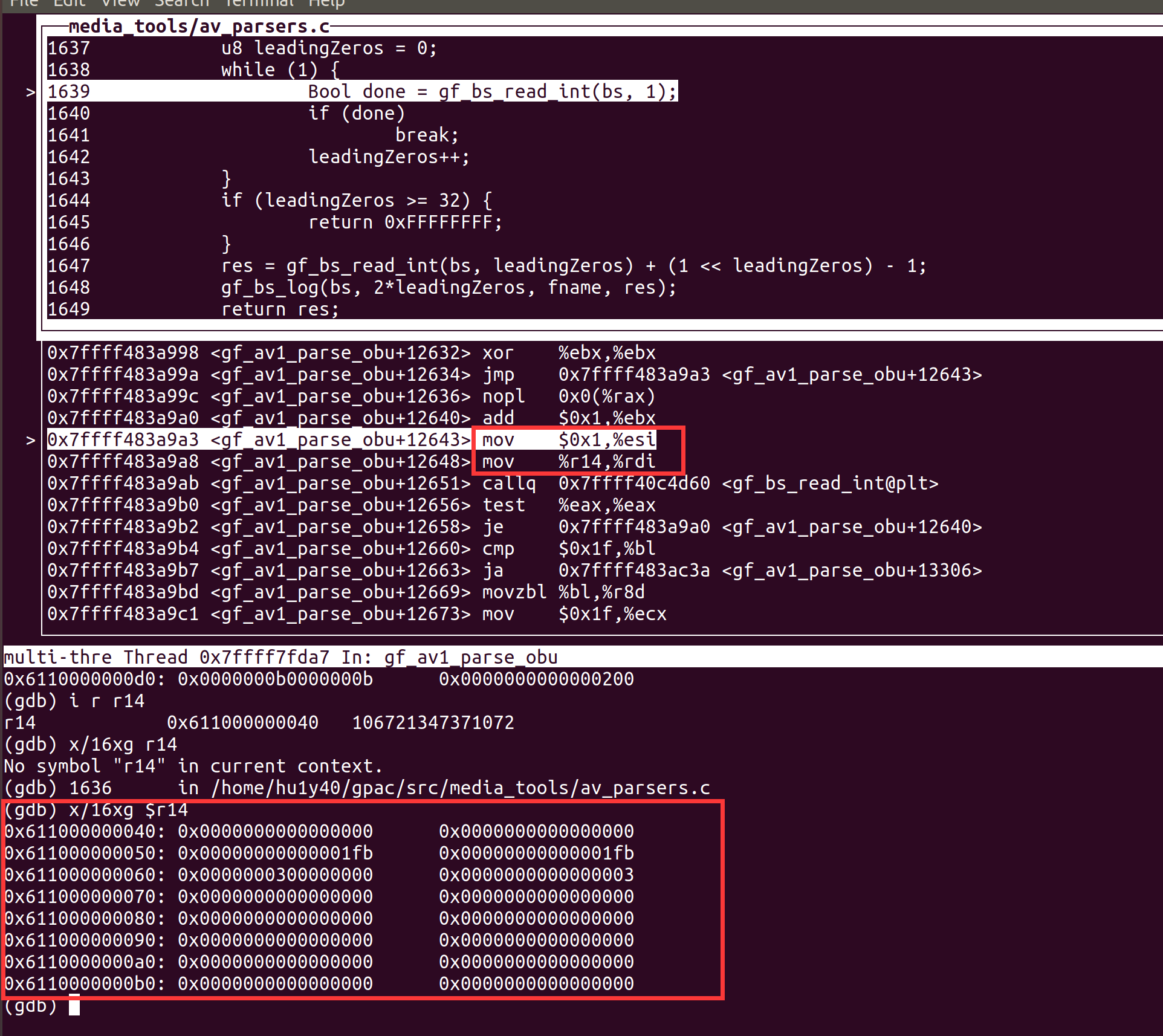Click source file title media_tools/av_parsers.c
1163x1036 pixels.
pyautogui.click(x=199, y=27)
